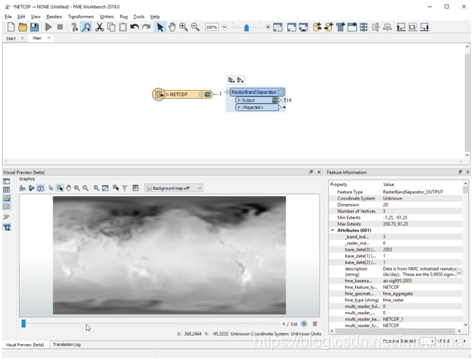Close the Feature Information panel
Screen dimensions: 473x360
click(x=468, y=172)
